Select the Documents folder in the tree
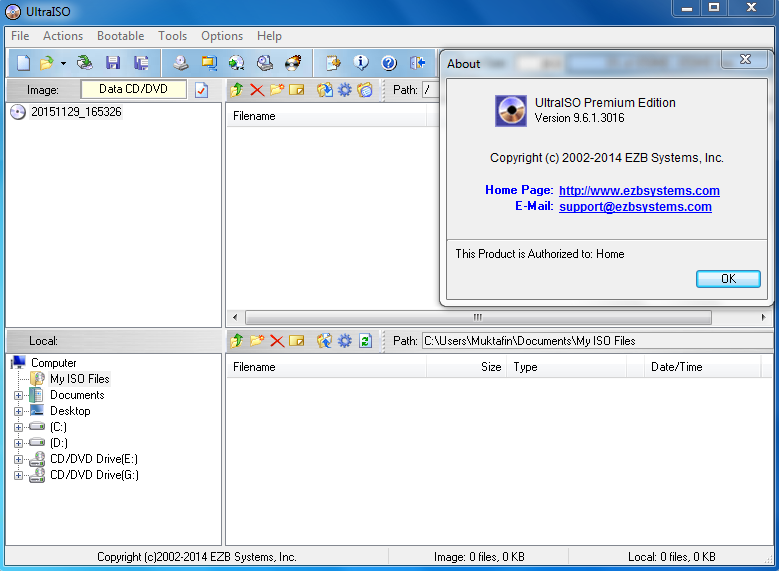 (x=77, y=395)
